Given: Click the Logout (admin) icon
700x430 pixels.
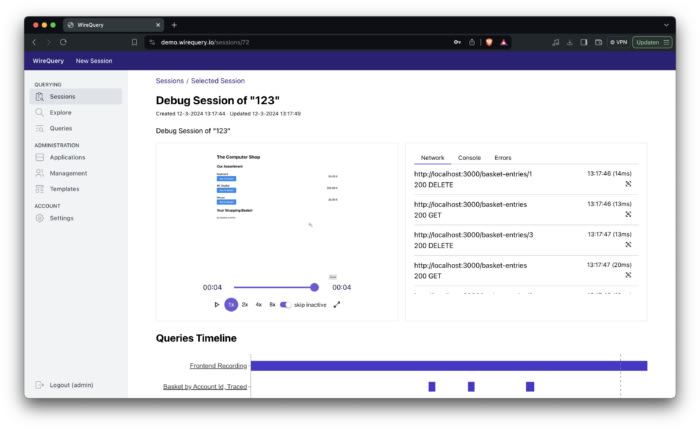Looking at the screenshot, I should 40,385.
